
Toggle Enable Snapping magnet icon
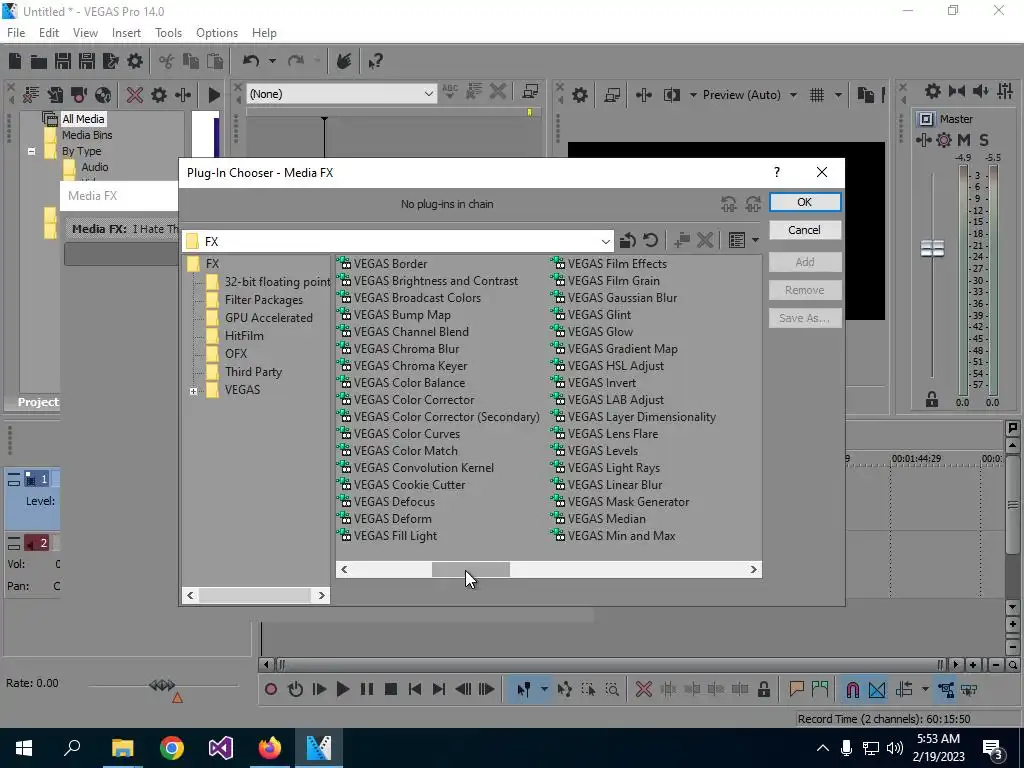[x=852, y=690]
